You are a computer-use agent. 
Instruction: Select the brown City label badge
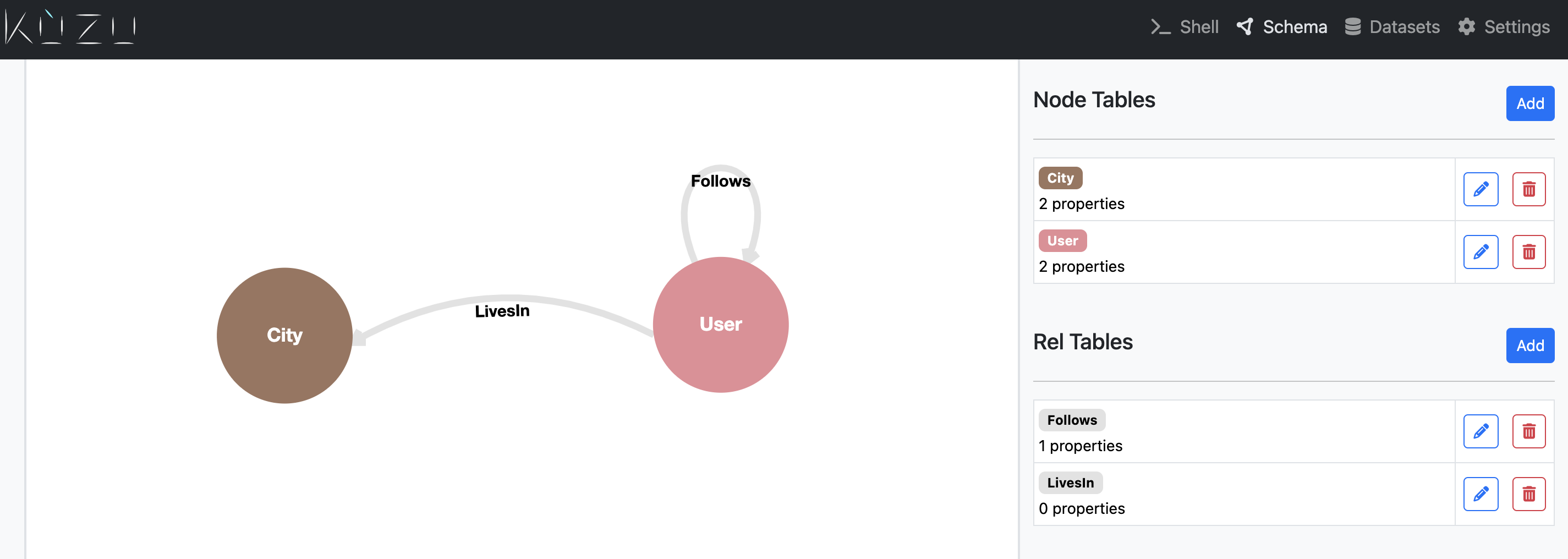1060,178
